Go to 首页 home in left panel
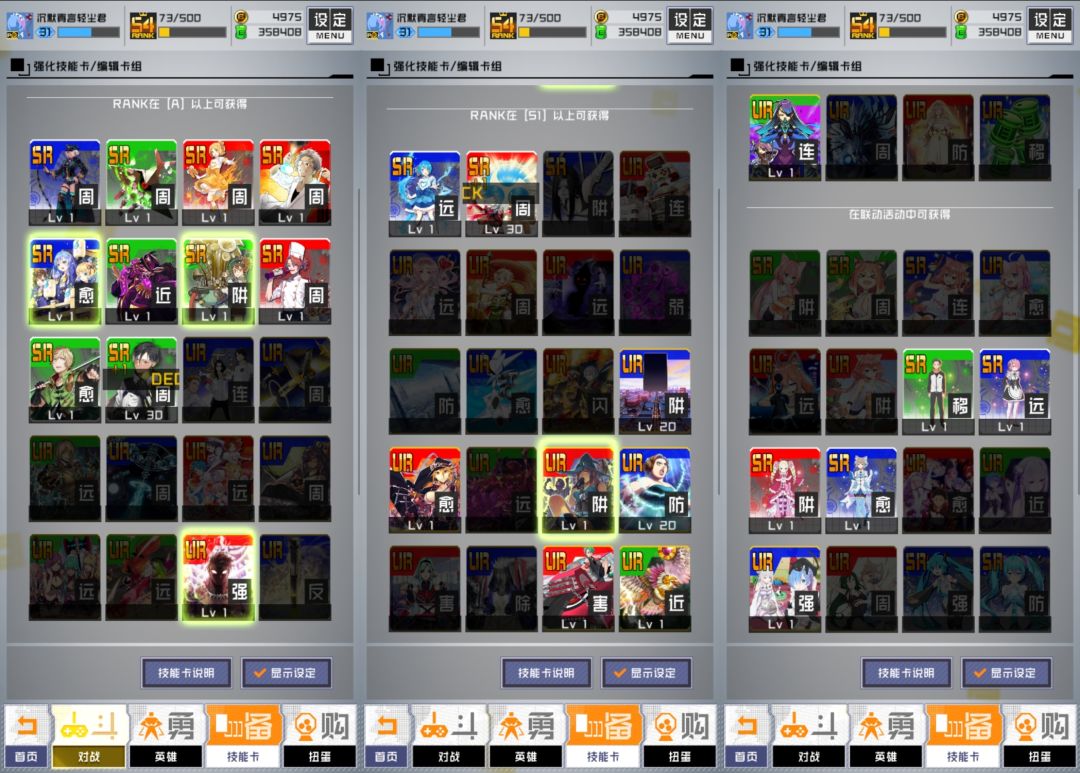 coord(26,735)
